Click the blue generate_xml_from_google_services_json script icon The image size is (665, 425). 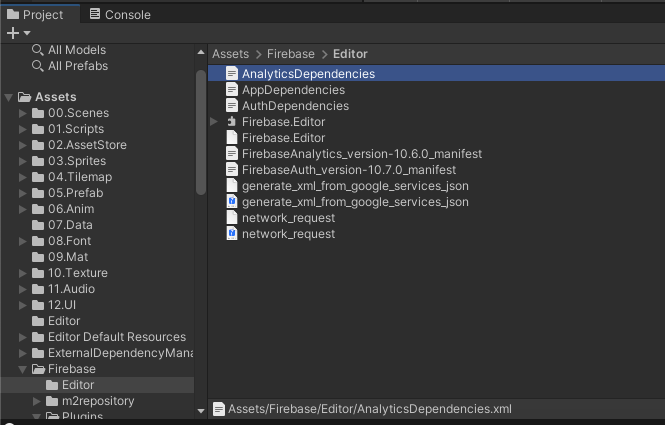tap(232, 201)
